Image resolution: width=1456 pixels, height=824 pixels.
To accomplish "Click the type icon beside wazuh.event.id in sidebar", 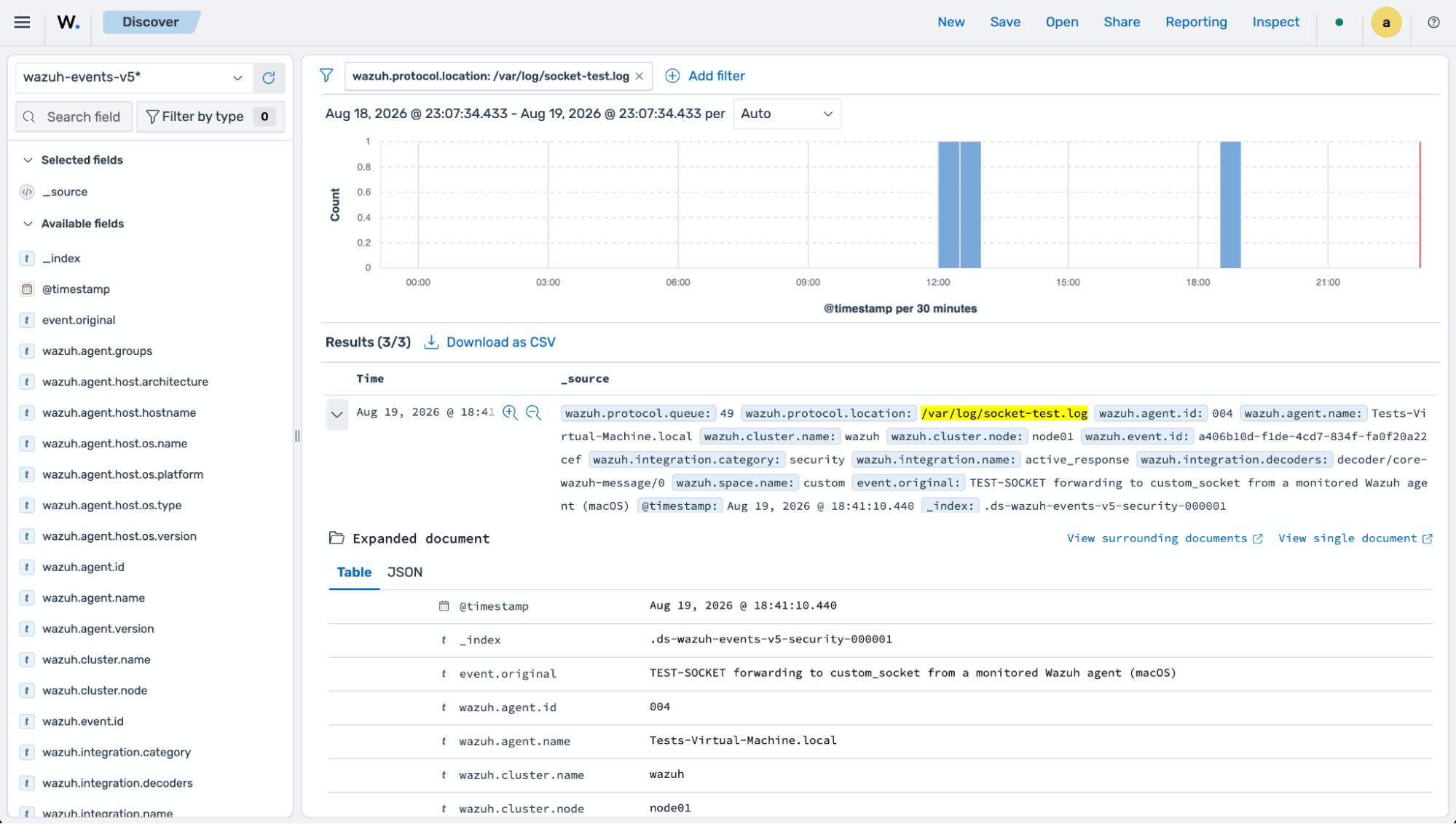I will point(27,722).
